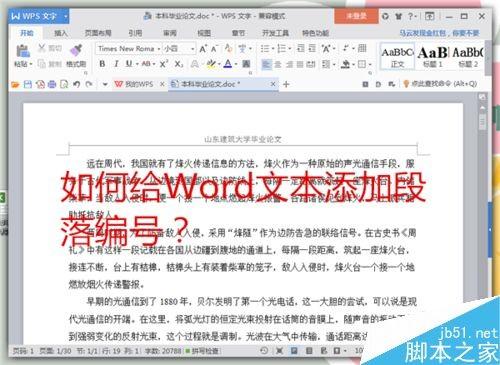The width and height of the screenshot is (500, 365).
Task: Expand line spacing dropdown
Action: pos(334,64)
